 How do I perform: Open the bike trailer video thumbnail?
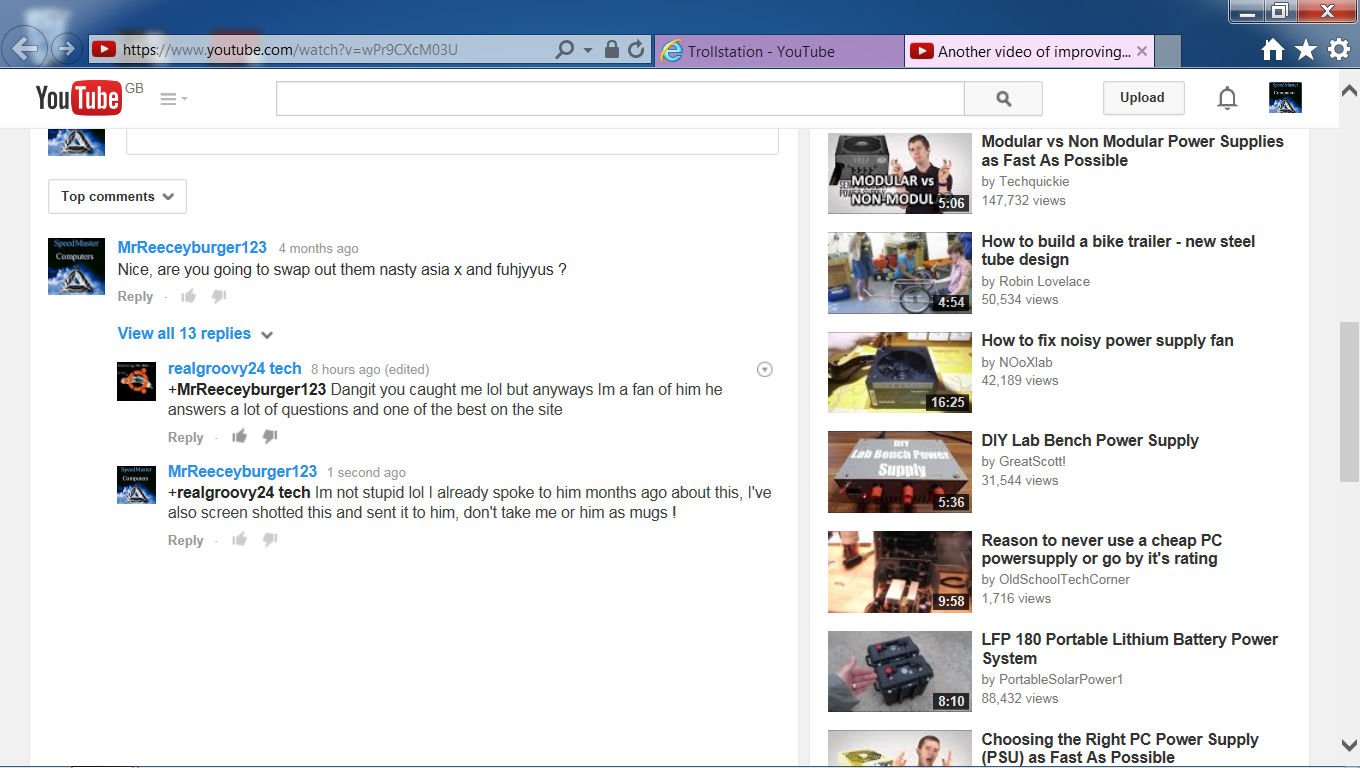(900, 273)
